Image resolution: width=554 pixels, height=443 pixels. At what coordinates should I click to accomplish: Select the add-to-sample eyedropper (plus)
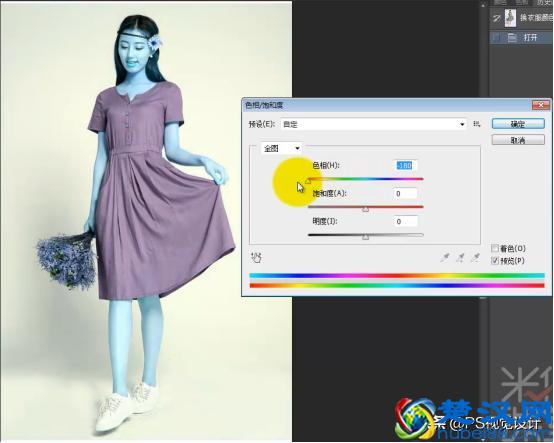pyautogui.click(x=460, y=258)
